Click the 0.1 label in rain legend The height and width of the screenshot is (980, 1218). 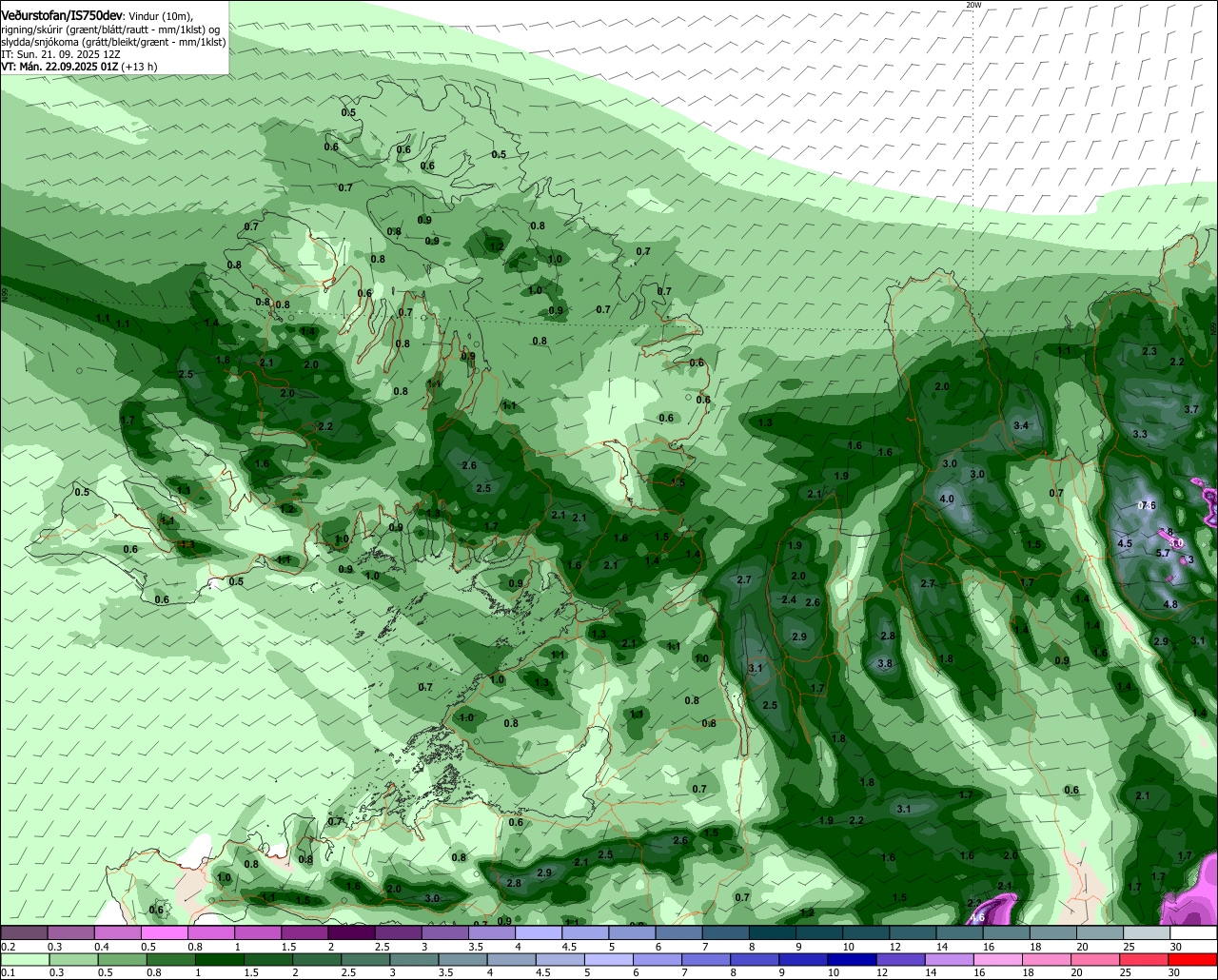9,973
